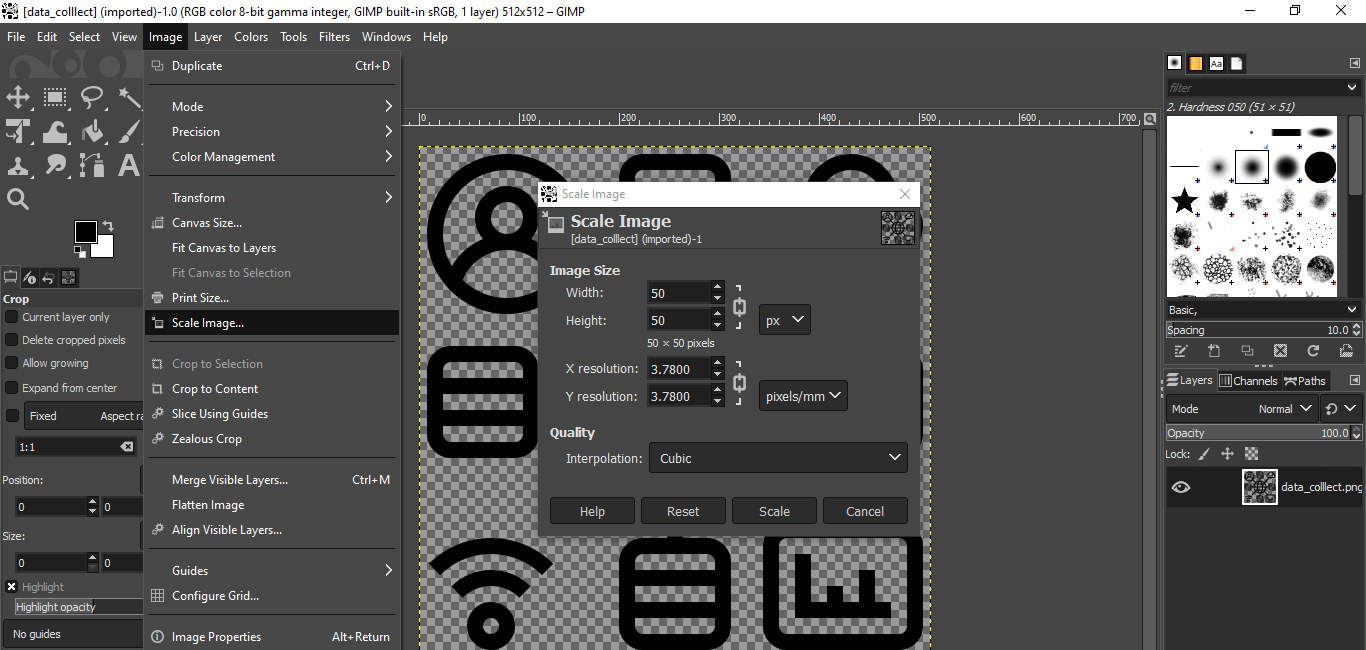Switch to the Patterns tab
1366x650 pixels.
coord(1196,63)
